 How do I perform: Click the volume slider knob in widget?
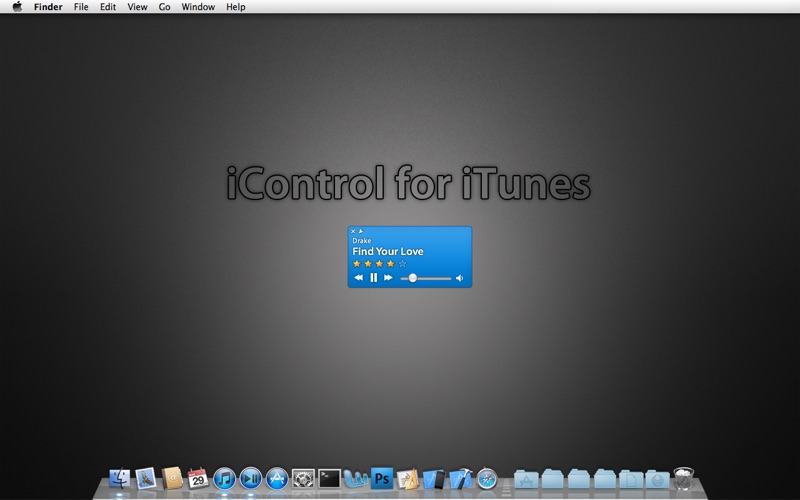(x=413, y=278)
